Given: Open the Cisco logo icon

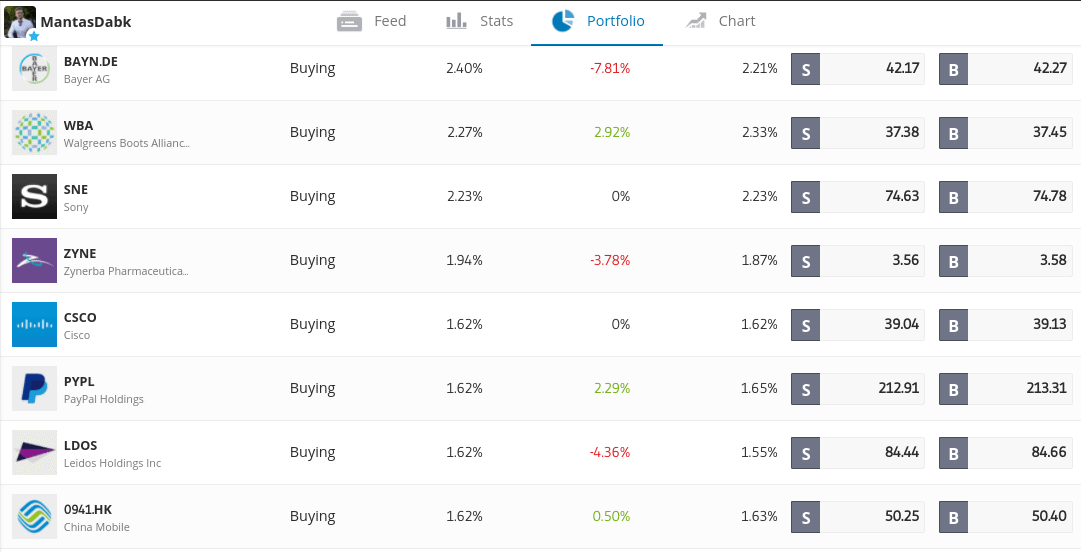Looking at the screenshot, I should (34, 325).
